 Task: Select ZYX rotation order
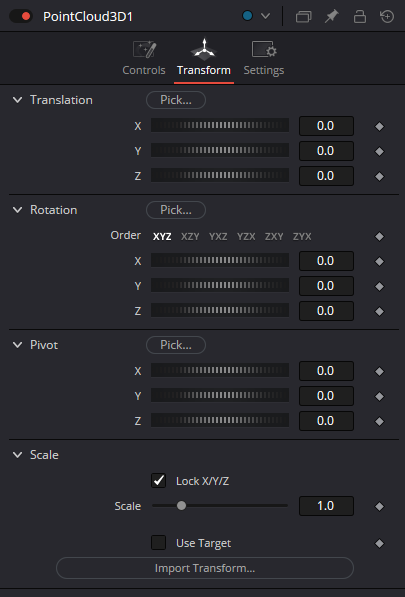point(302,236)
